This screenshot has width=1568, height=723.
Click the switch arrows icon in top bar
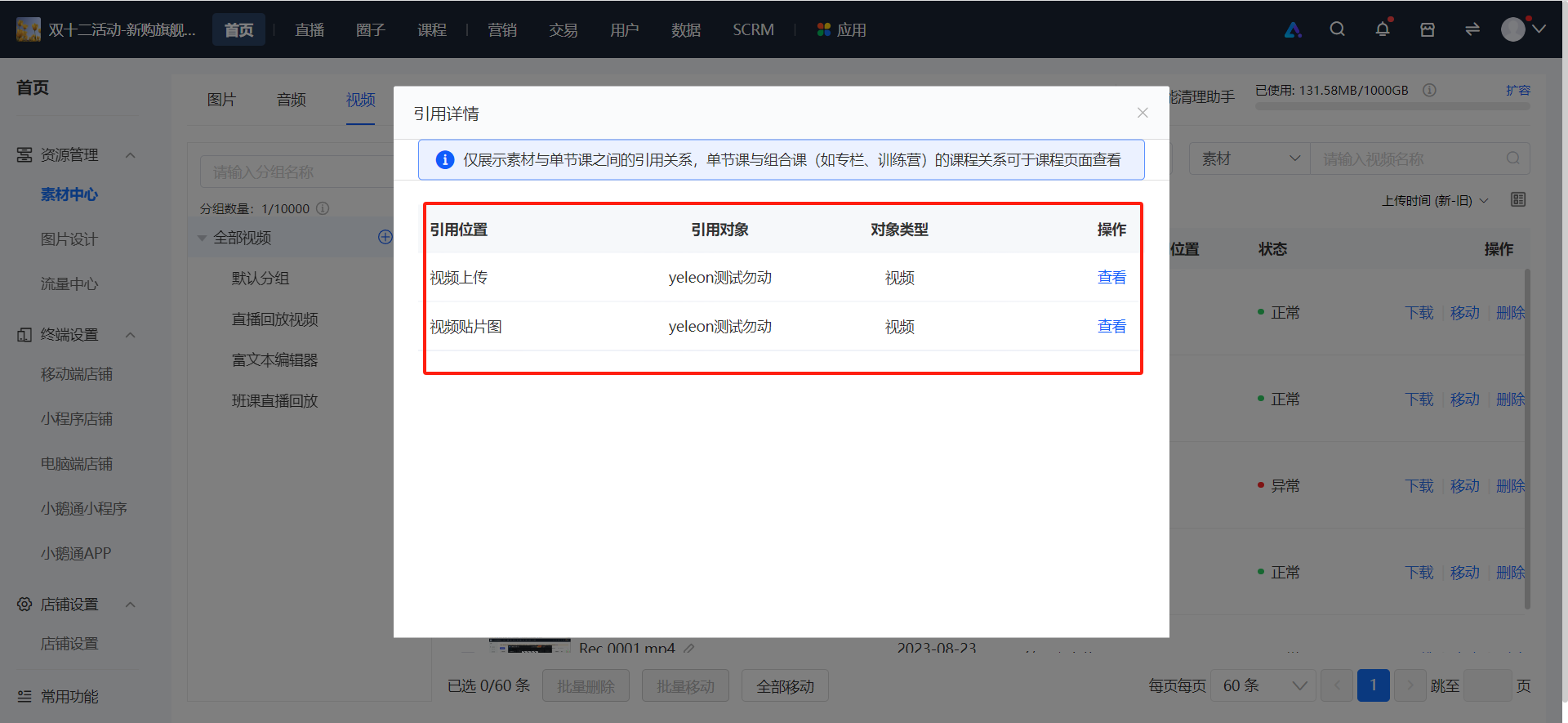click(1472, 29)
